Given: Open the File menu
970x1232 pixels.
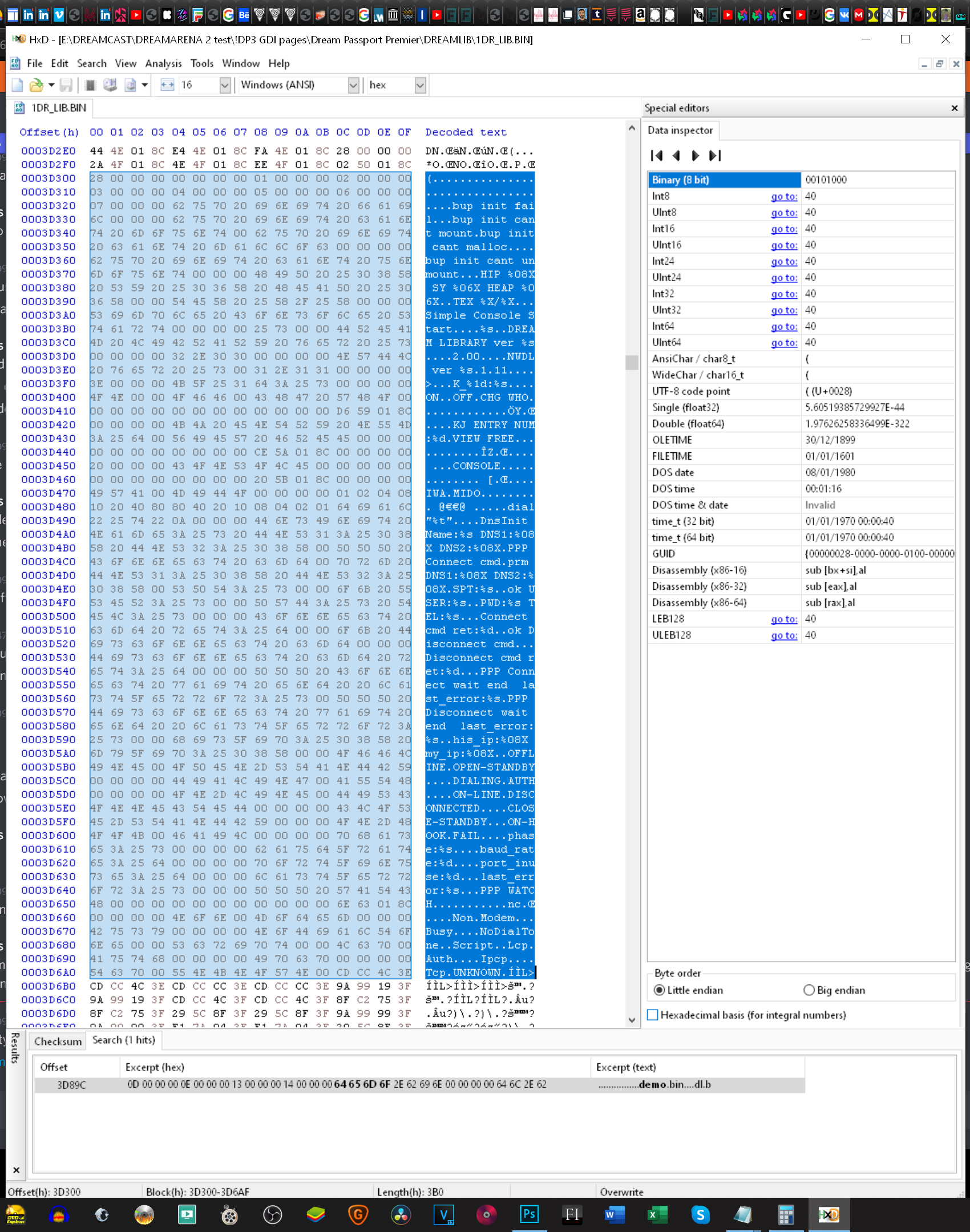Looking at the screenshot, I should pos(34,63).
